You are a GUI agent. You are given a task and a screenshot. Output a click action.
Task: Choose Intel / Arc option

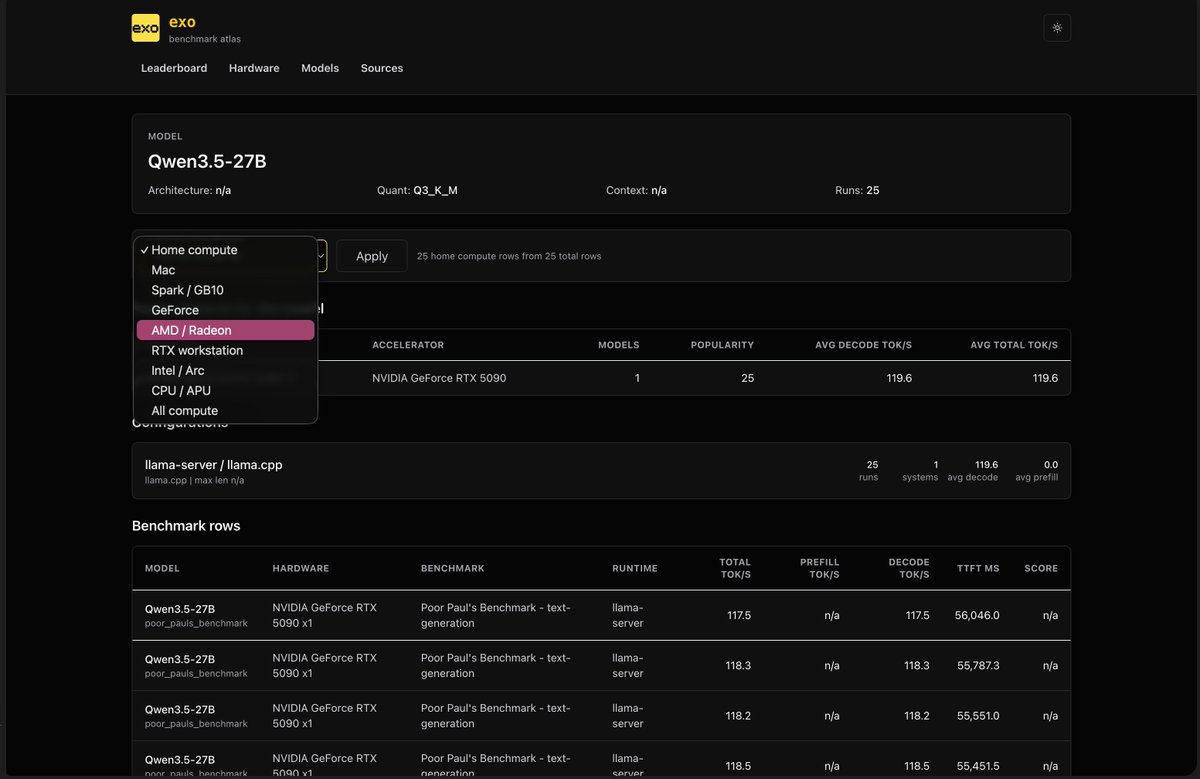(x=226, y=370)
